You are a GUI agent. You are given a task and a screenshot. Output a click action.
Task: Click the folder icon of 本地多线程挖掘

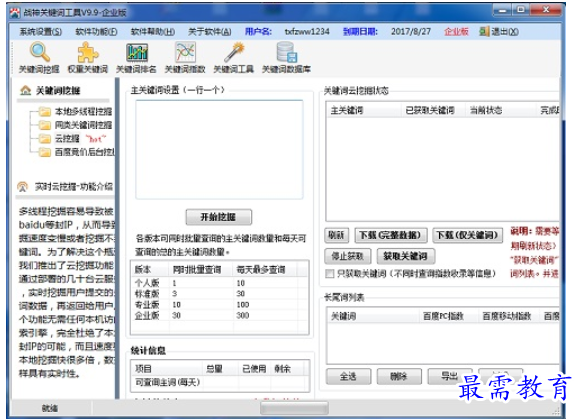tap(45, 111)
